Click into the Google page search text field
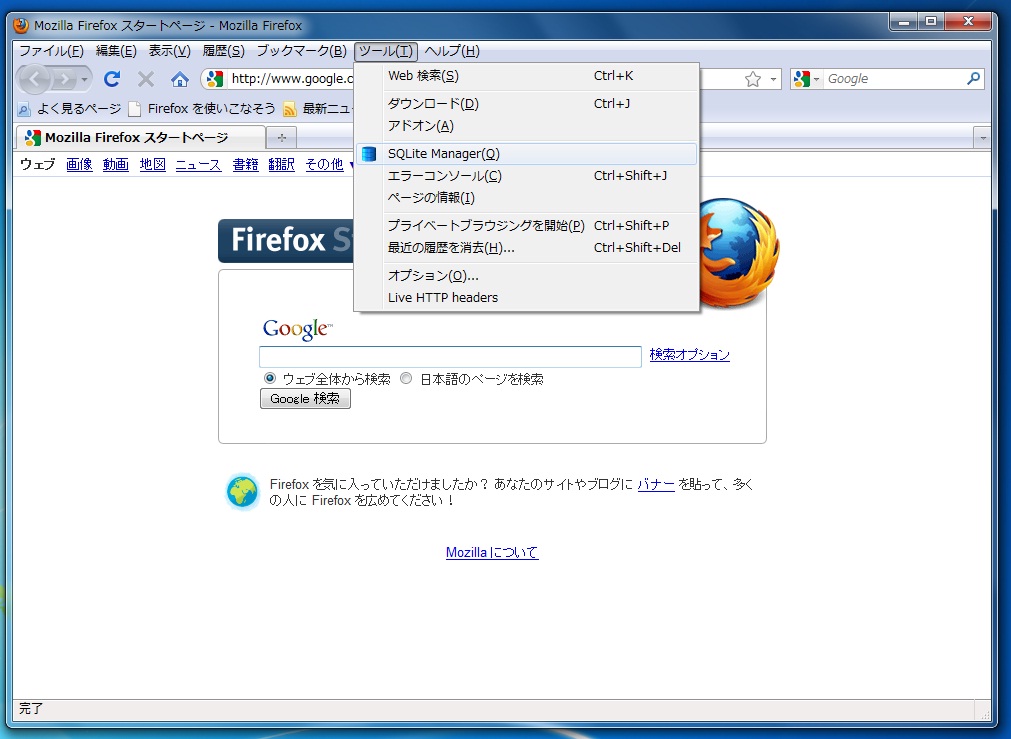Viewport: 1011px width, 739px height. pyautogui.click(x=450, y=357)
